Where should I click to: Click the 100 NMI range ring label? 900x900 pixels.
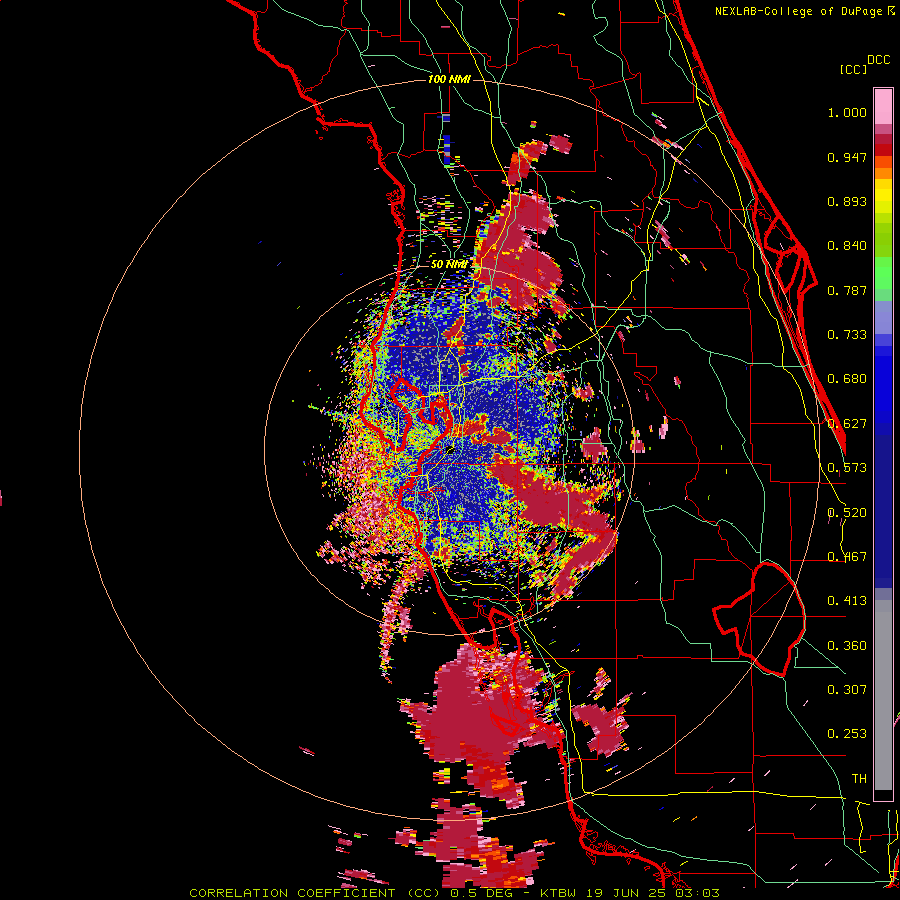pos(449,79)
